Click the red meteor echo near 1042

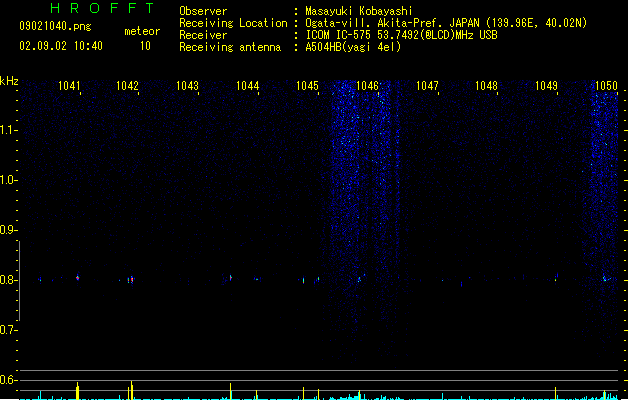coord(131,280)
